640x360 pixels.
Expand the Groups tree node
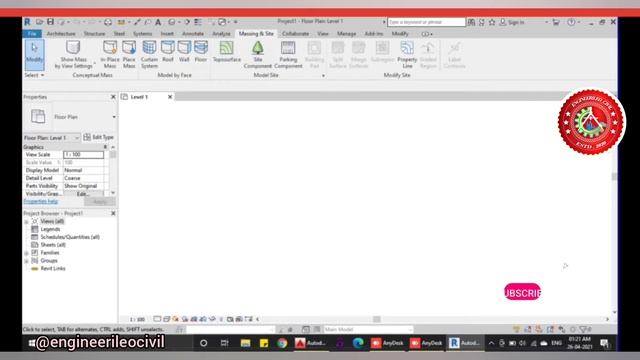27,261
